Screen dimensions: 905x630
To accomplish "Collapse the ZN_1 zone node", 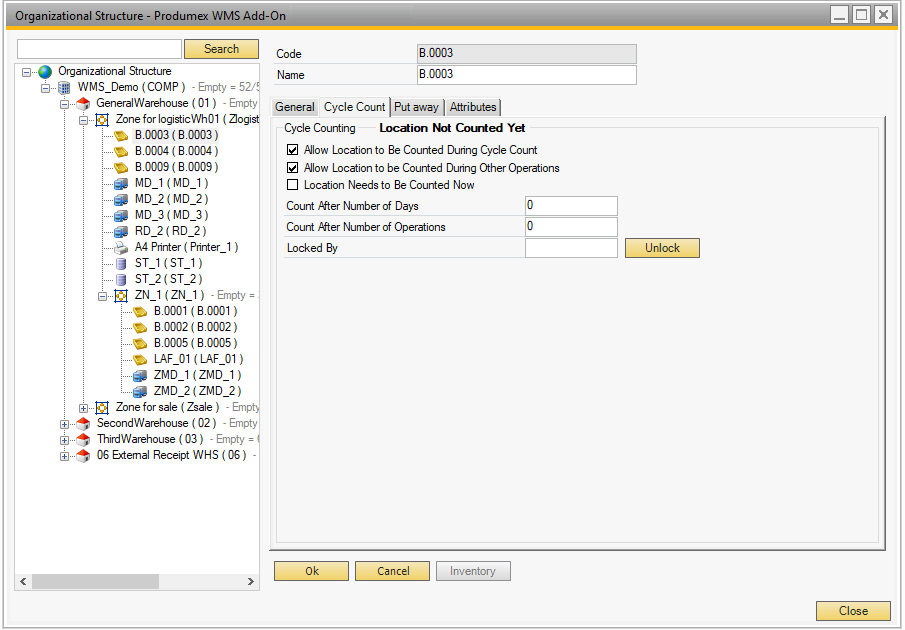I will (103, 295).
